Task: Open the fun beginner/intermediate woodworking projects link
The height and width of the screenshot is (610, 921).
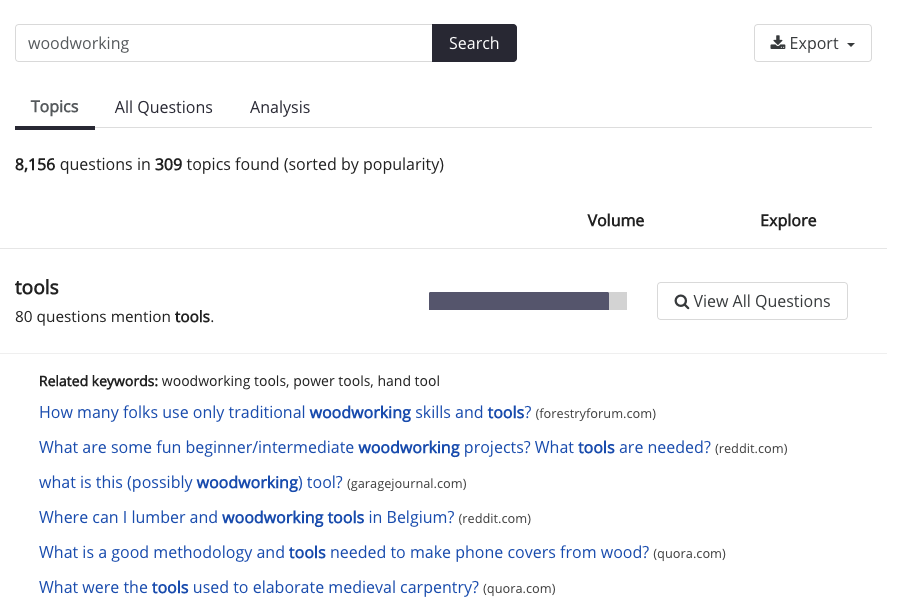Action: 374,447
